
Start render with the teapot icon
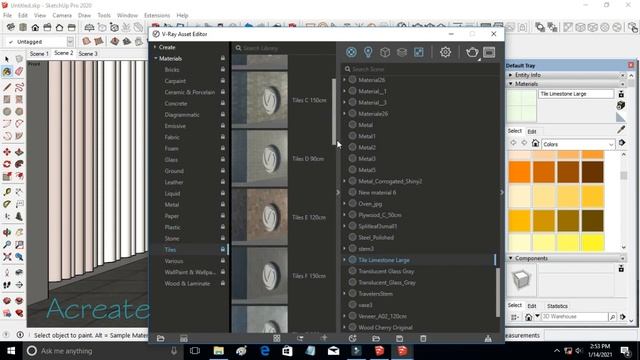472,52
